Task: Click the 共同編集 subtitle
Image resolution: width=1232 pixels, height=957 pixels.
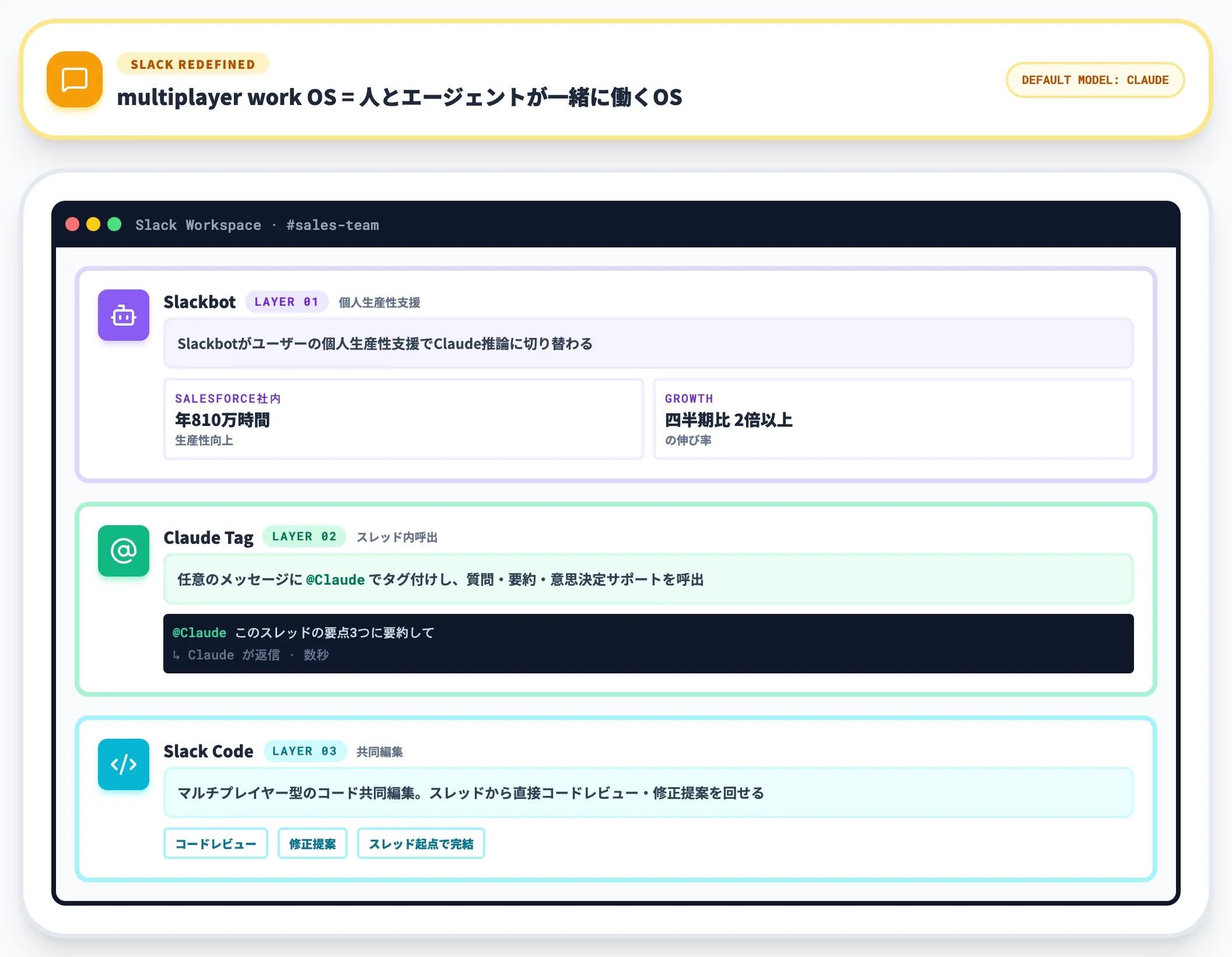Action: tap(380, 752)
